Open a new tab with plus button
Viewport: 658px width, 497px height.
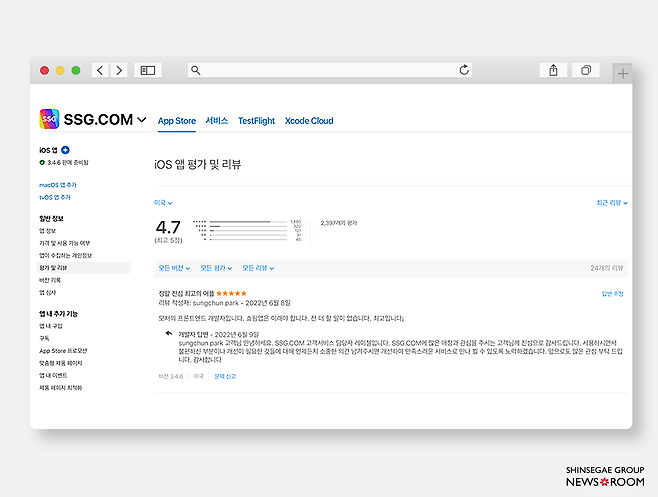(x=622, y=72)
